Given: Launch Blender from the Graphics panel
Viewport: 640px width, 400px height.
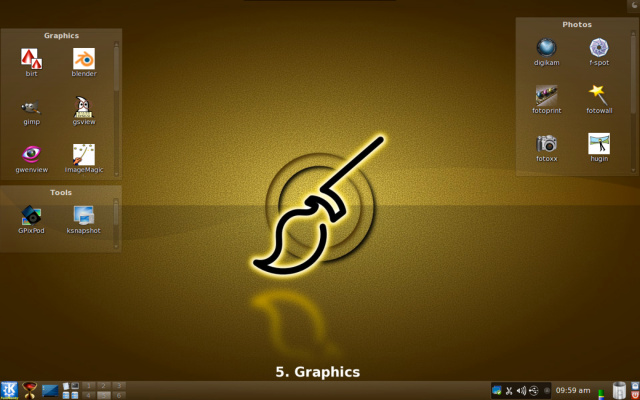Looking at the screenshot, I should [x=84, y=59].
